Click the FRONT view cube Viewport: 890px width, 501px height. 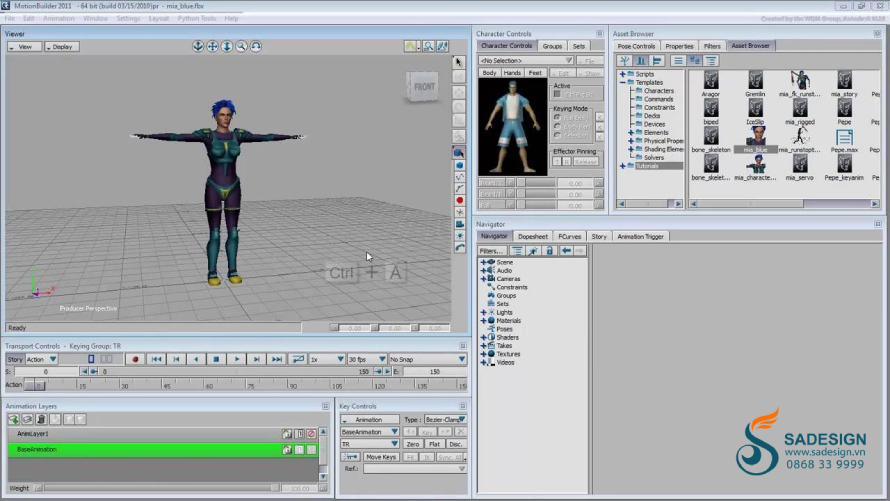coord(423,87)
